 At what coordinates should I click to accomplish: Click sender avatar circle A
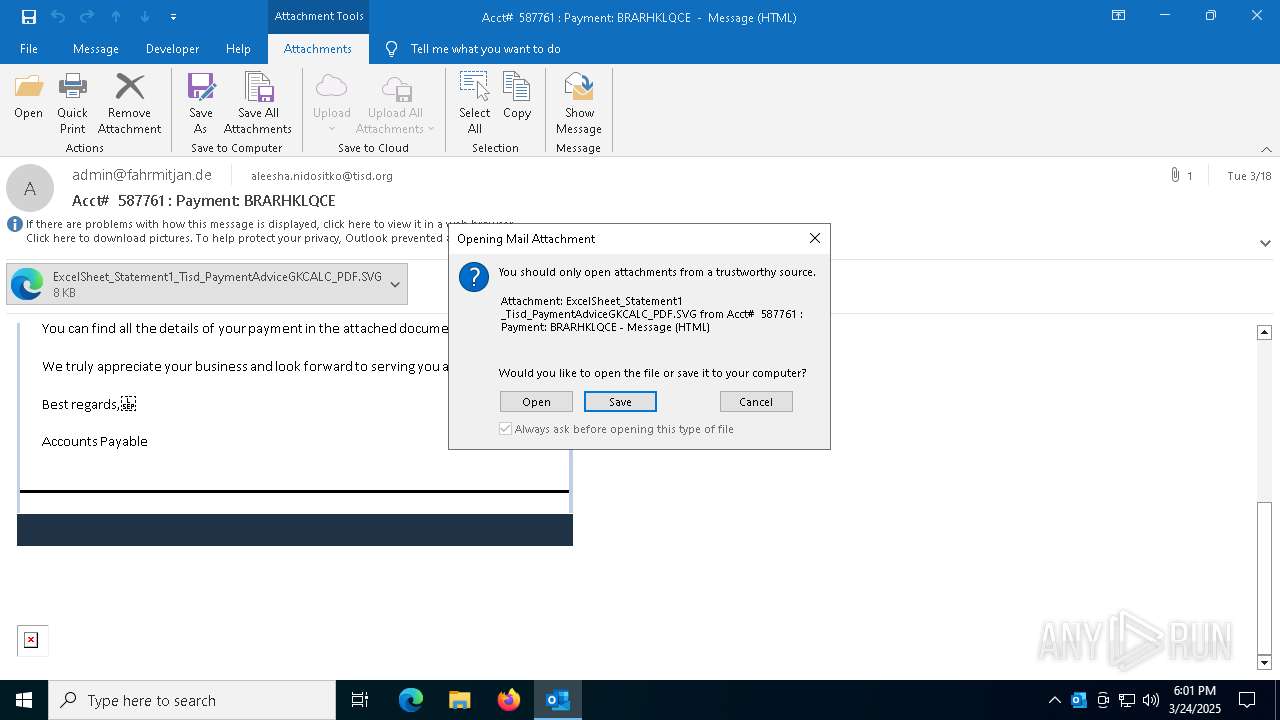30,188
